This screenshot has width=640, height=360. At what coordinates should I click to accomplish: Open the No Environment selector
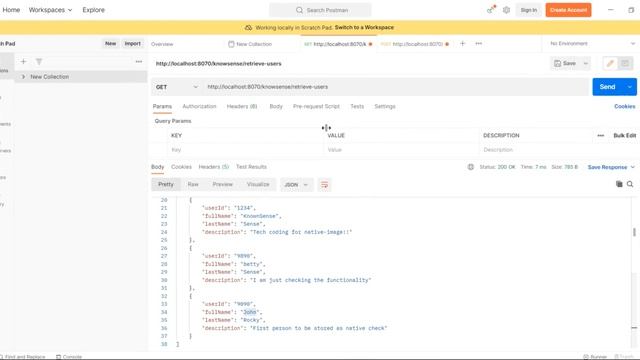tap(592, 43)
